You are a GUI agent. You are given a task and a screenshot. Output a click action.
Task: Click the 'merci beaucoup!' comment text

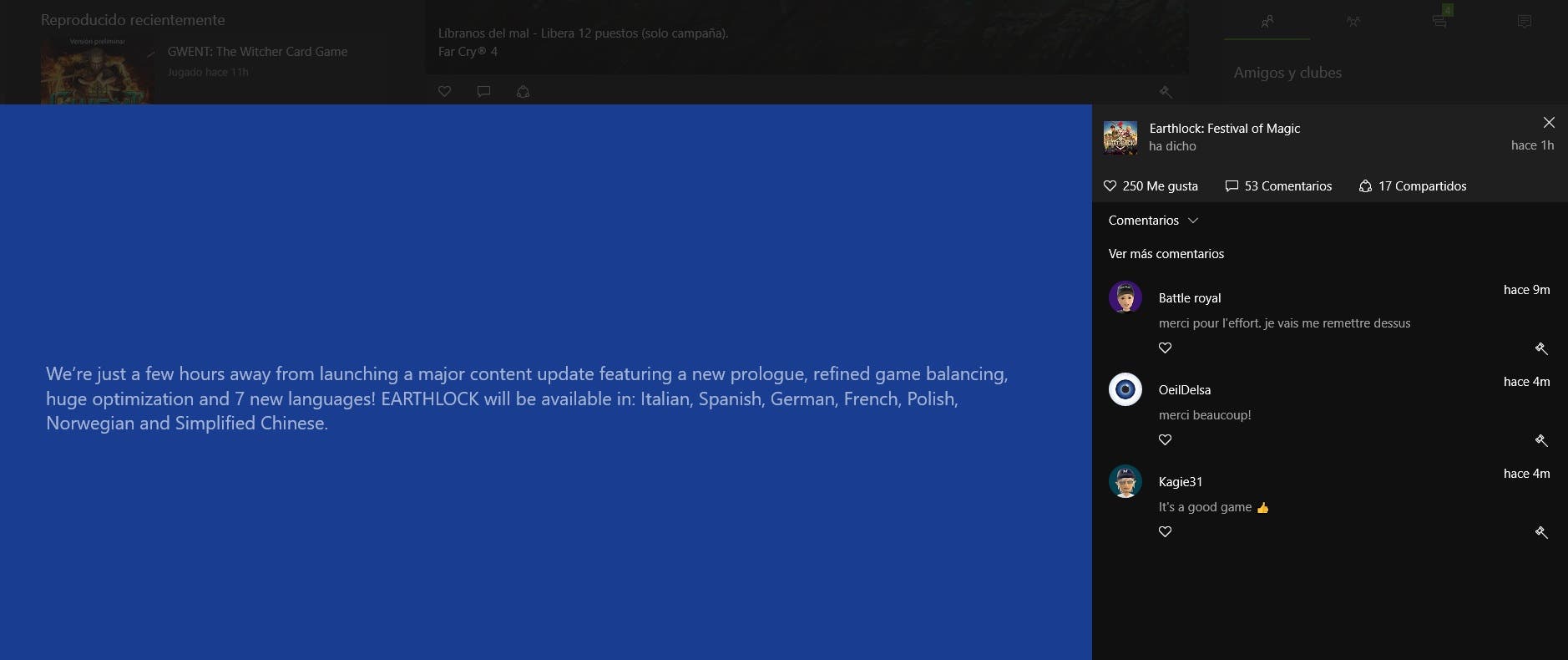click(1205, 415)
